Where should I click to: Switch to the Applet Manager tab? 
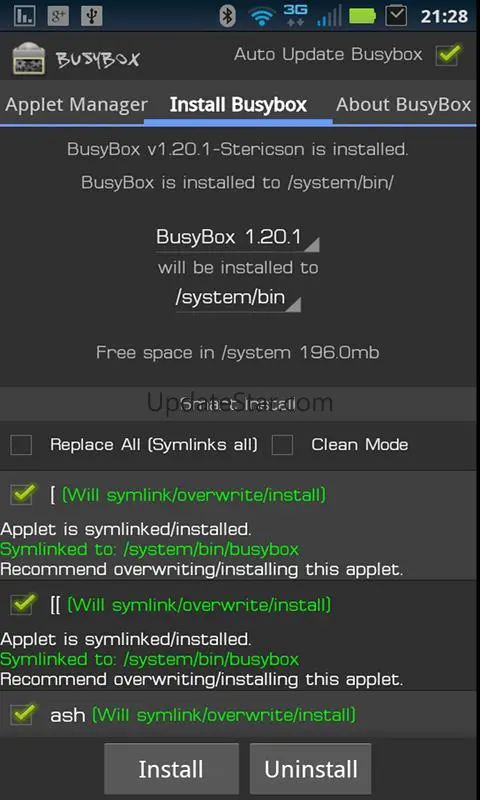click(77, 105)
